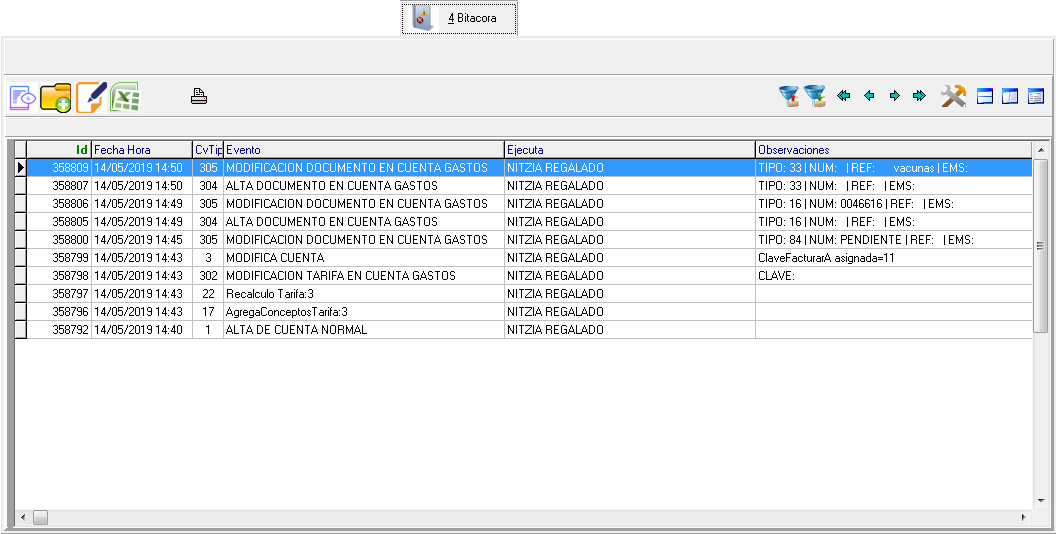Switch to vertical split layout view icon
This screenshot has height=534, width=1056.
click(1010, 97)
